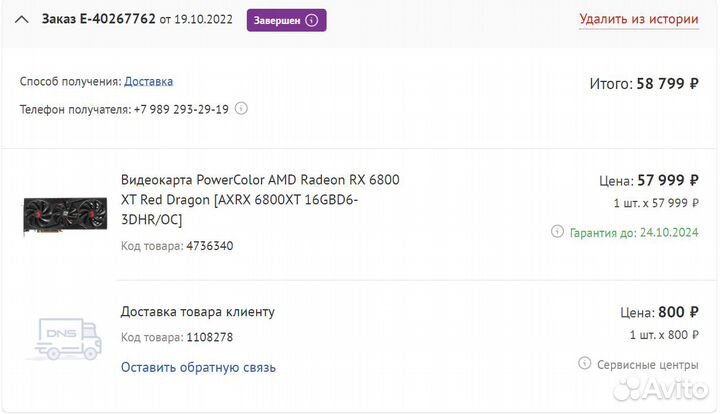Click info icon beside Гарантия до
Viewport: 720px width, 414px height.
pyautogui.click(x=557, y=231)
